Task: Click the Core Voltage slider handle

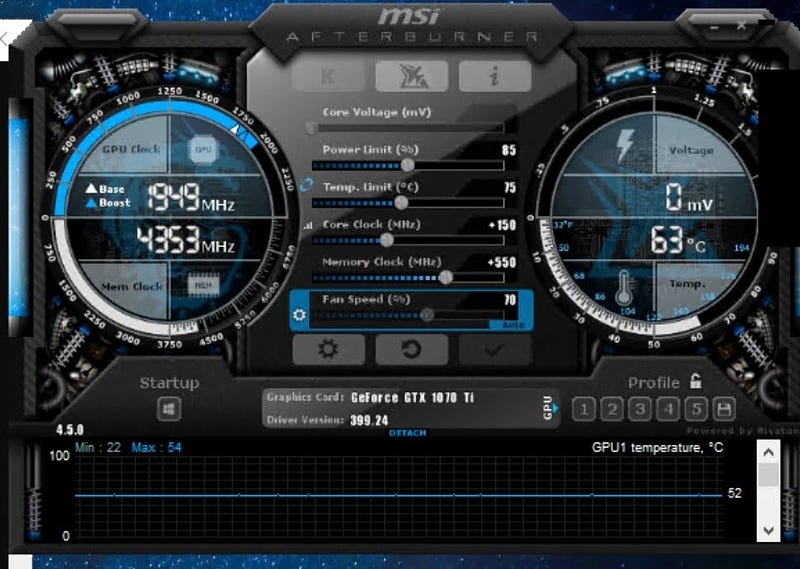Action: pyautogui.click(x=310, y=128)
